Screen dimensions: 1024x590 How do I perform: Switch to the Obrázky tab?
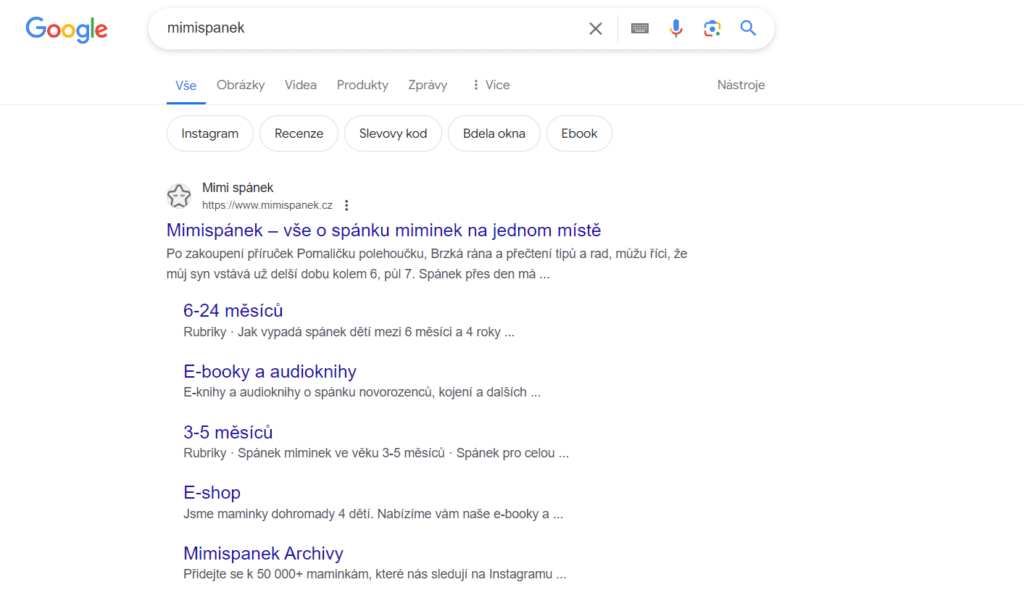click(x=241, y=85)
